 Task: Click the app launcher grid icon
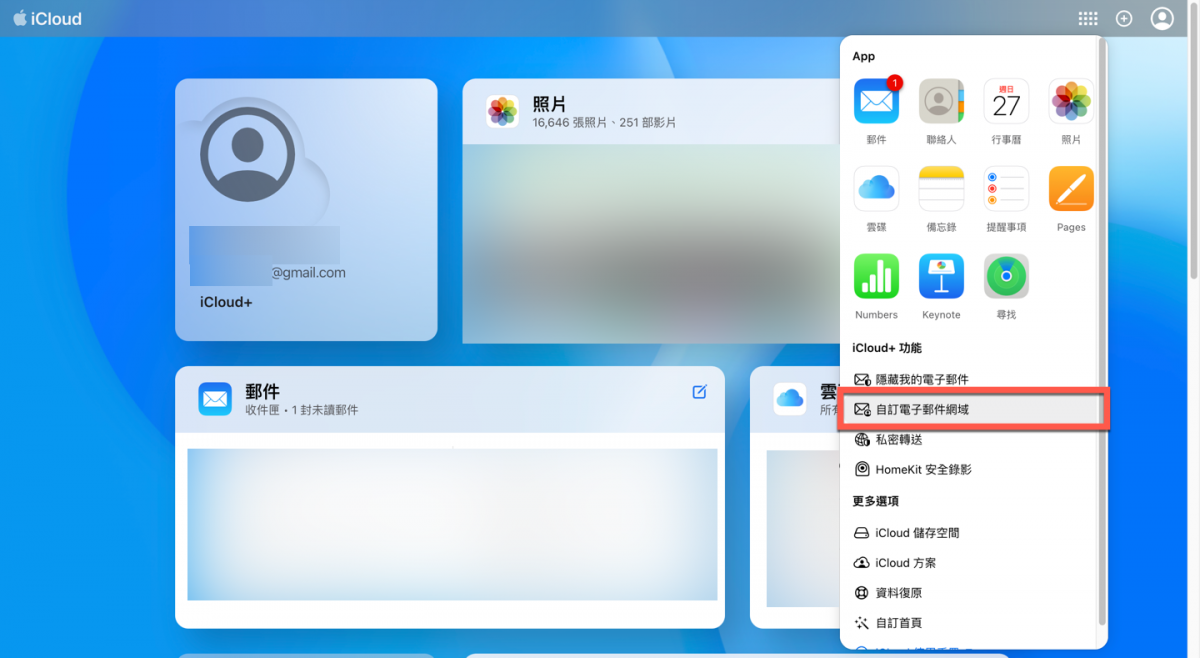(1088, 19)
